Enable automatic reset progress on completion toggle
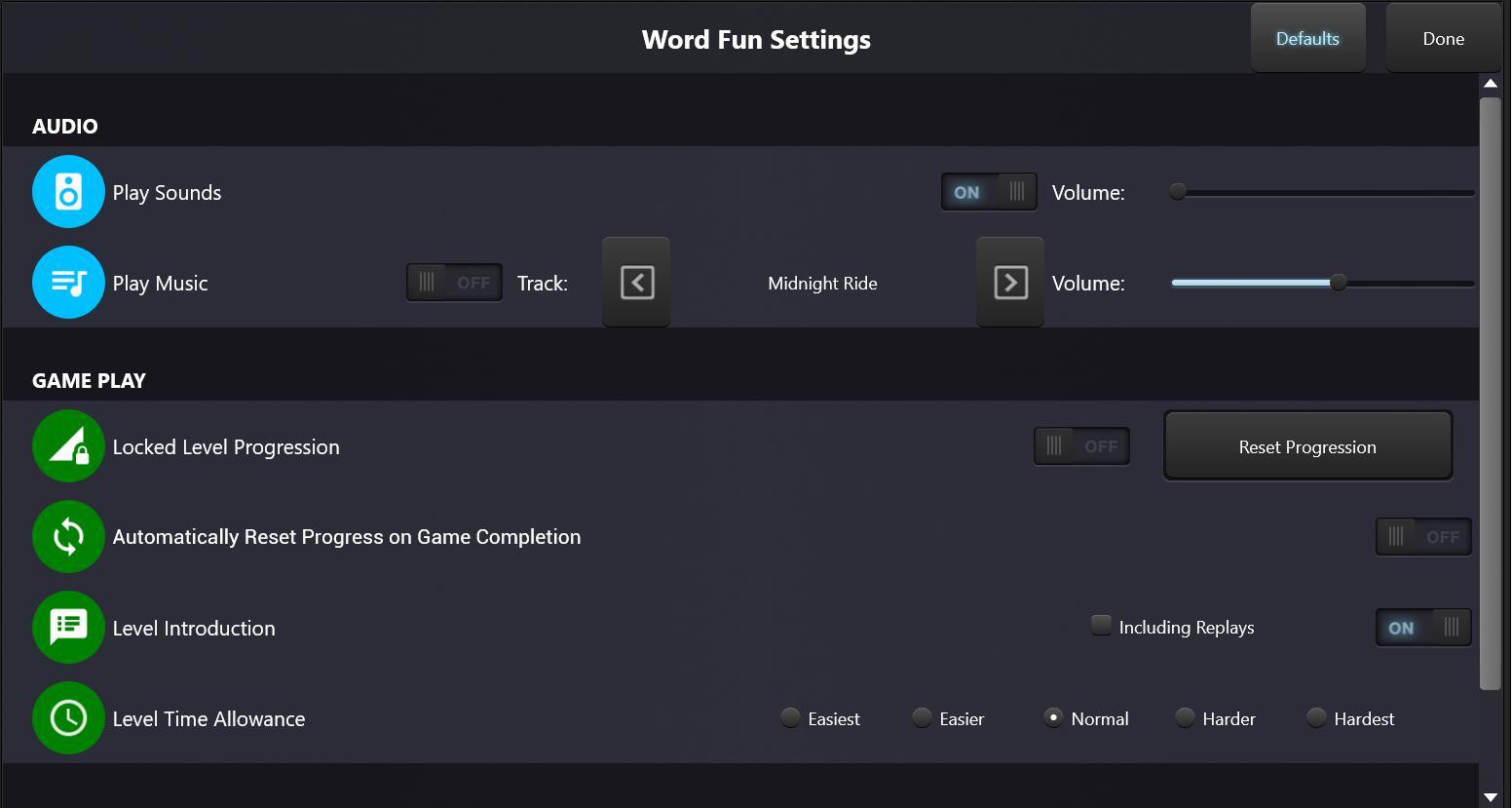Viewport: 1512px width, 808px height. tap(1423, 537)
